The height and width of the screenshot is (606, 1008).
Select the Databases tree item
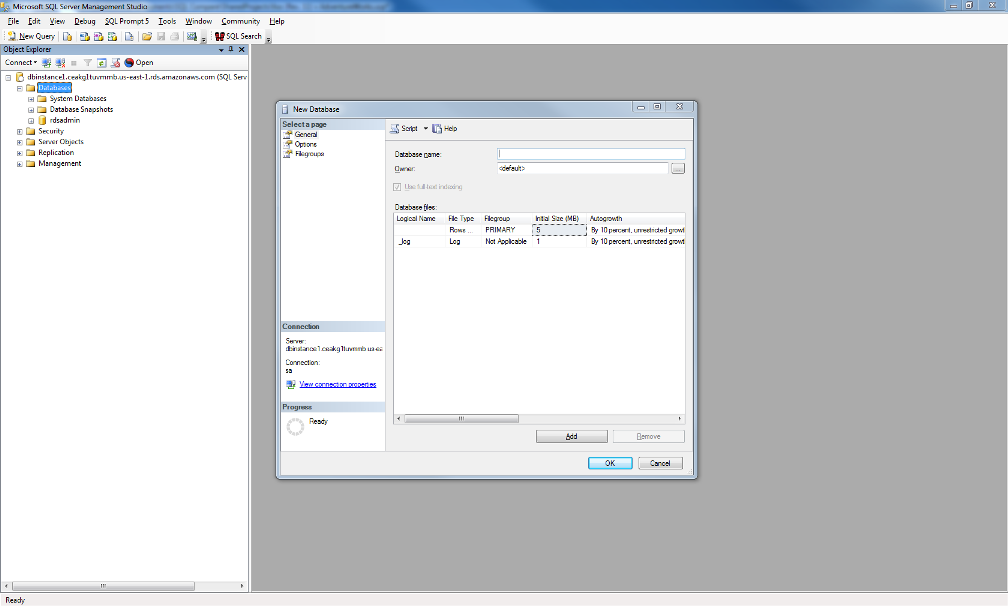coord(54,87)
